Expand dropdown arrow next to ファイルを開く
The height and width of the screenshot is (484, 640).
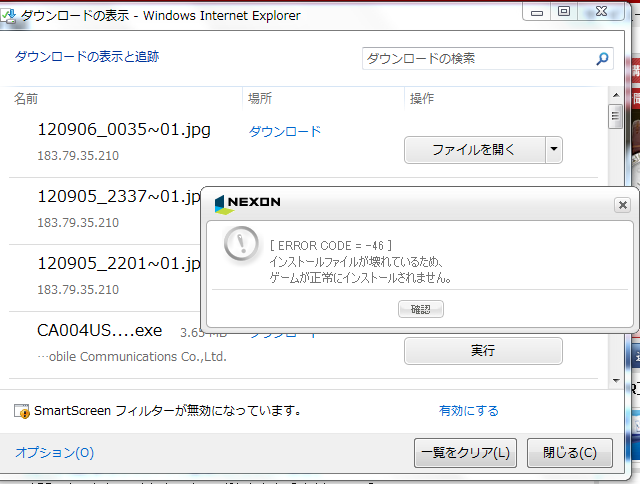pos(554,150)
